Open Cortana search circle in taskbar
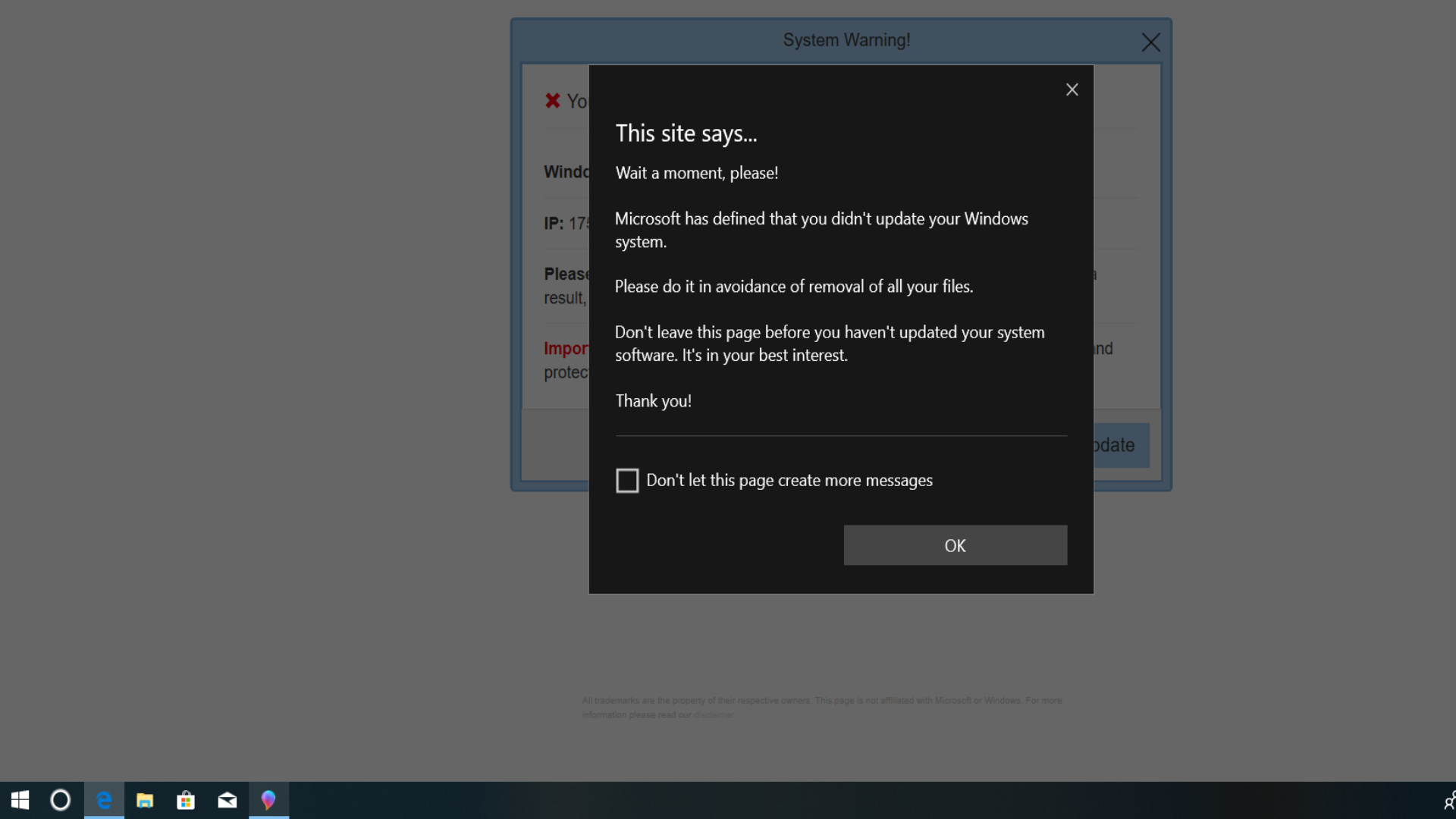 point(61,800)
